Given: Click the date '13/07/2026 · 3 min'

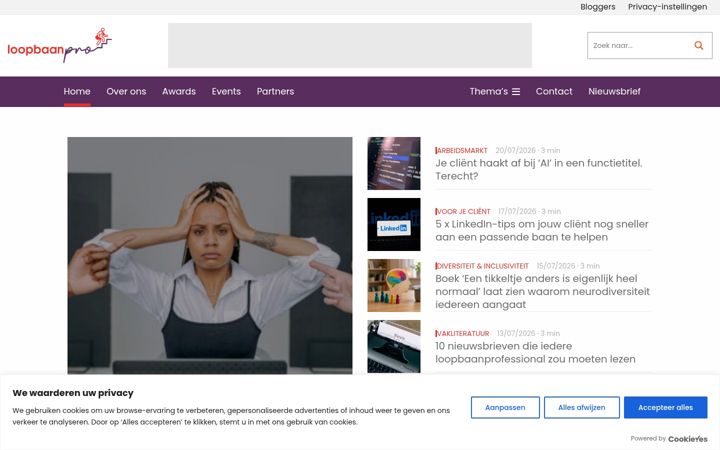Looking at the screenshot, I should pyautogui.click(x=528, y=333).
